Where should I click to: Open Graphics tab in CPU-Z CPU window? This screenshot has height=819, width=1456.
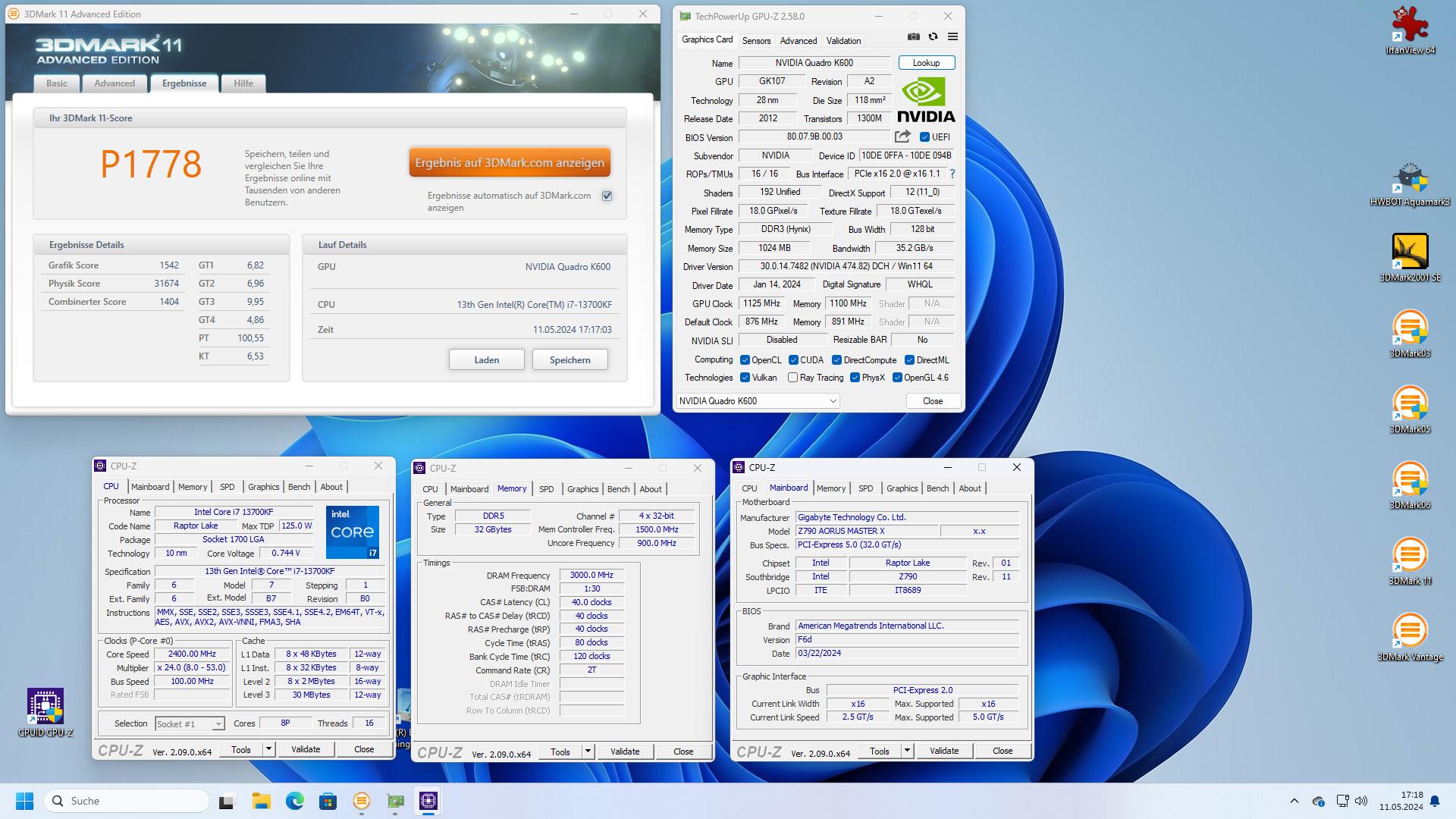[263, 487]
